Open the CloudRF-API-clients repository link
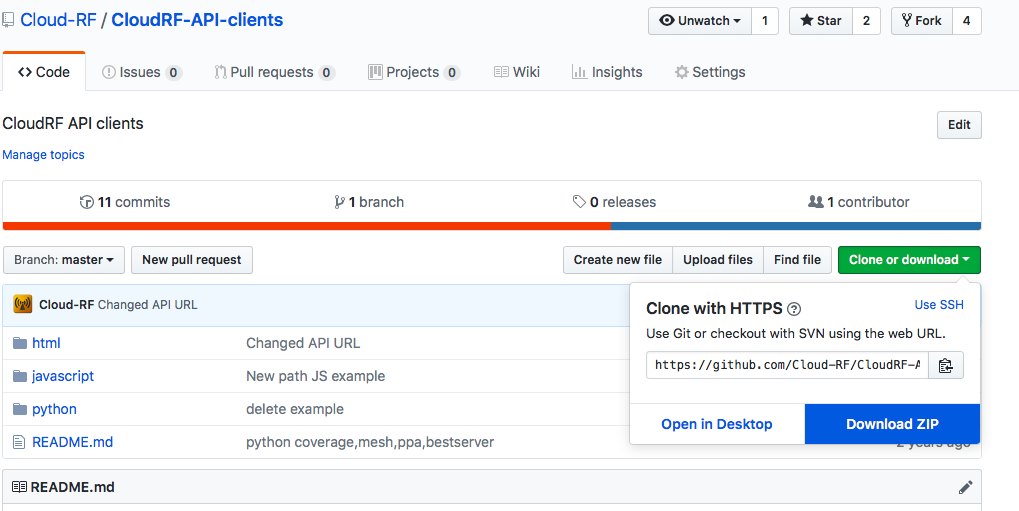This screenshot has height=511, width=1019. tap(198, 20)
